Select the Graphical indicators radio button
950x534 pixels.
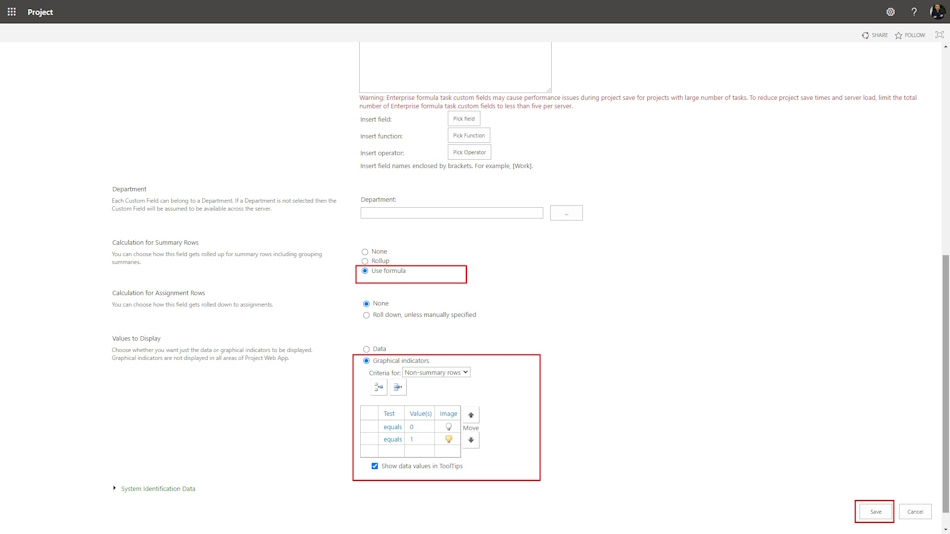point(366,361)
